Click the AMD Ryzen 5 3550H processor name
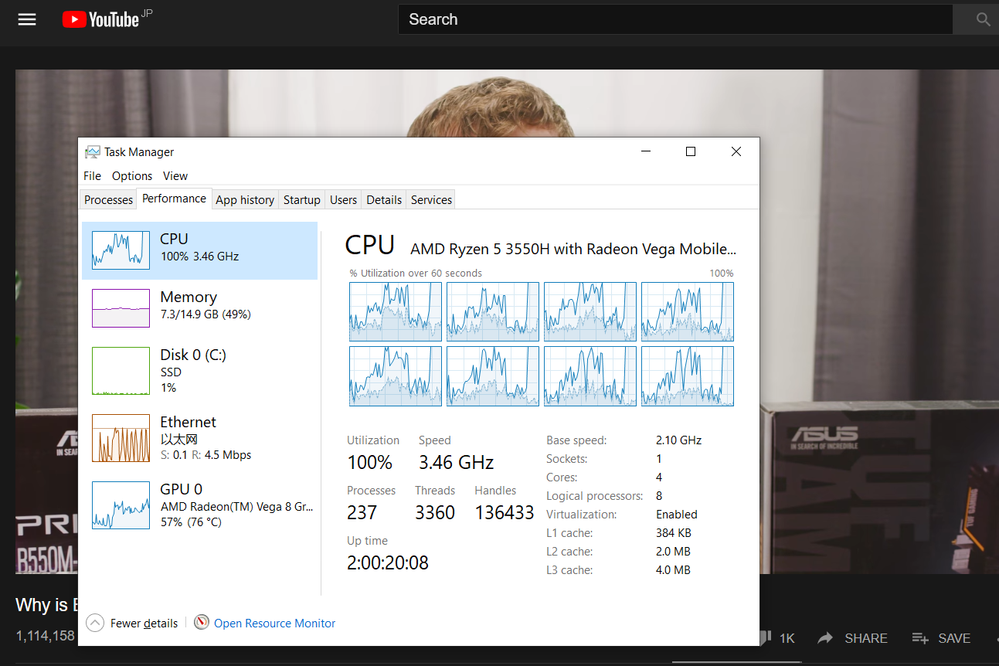 [573, 249]
